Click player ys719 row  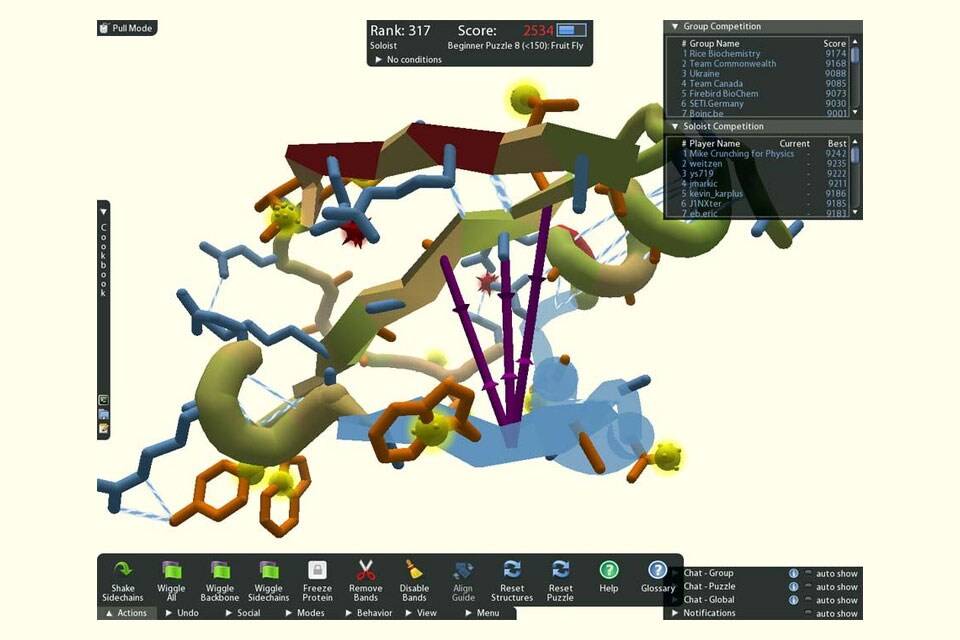point(763,173)
